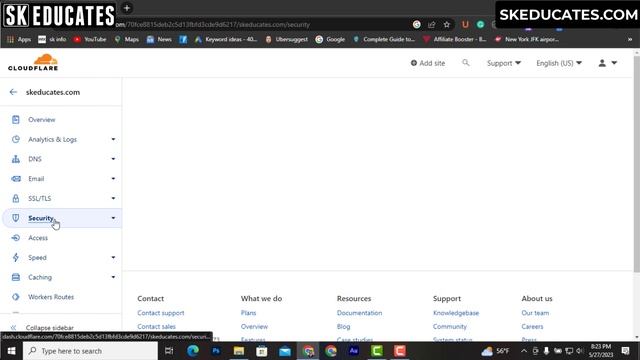Click the SSL/TLS lock icon

(16, 198)
